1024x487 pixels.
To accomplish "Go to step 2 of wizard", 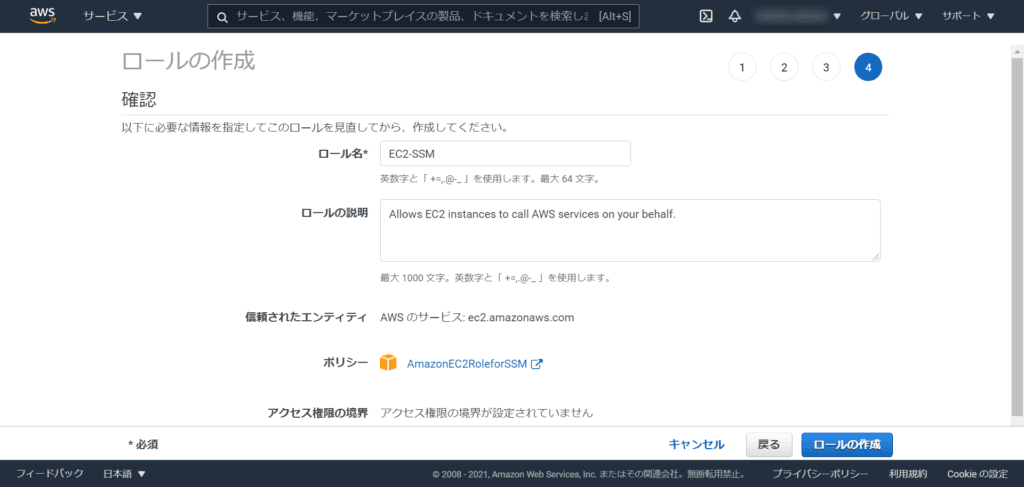I will click(x=783, y=68).
